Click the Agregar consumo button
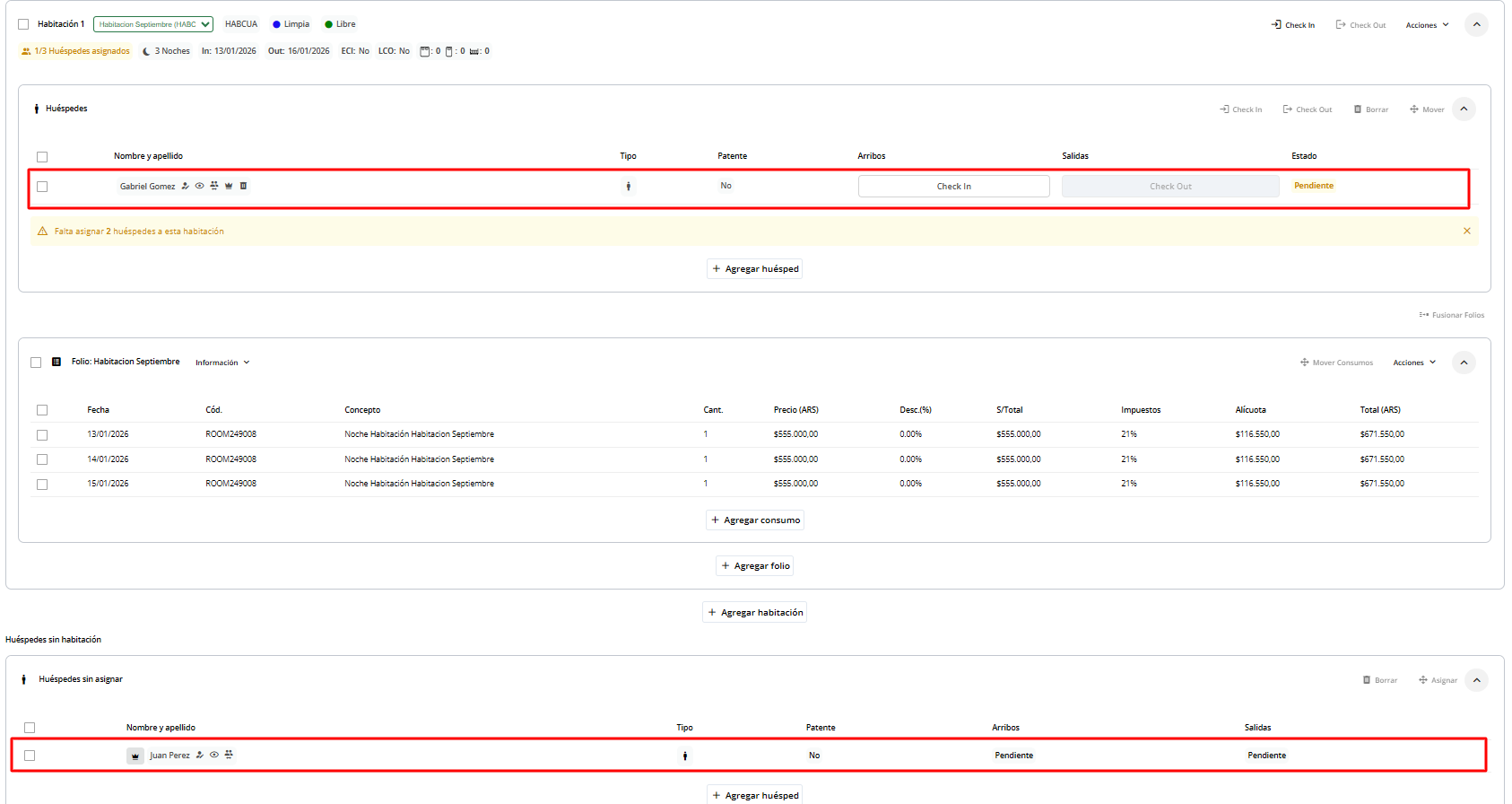Screen dimensions: 1512x804 click(x=755, y=520)
